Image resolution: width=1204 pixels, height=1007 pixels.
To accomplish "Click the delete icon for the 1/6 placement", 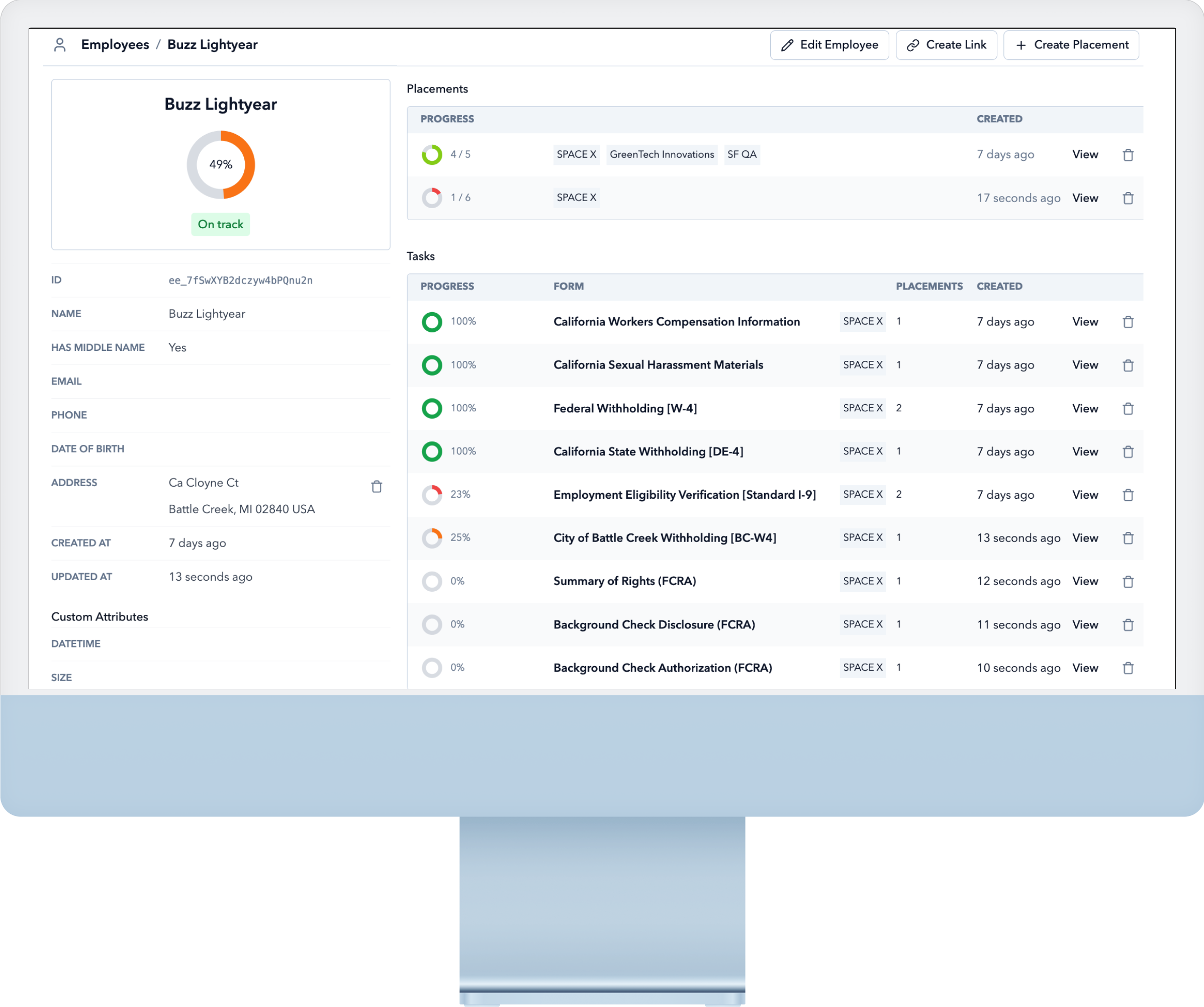I will click(x=1128, y=198).
